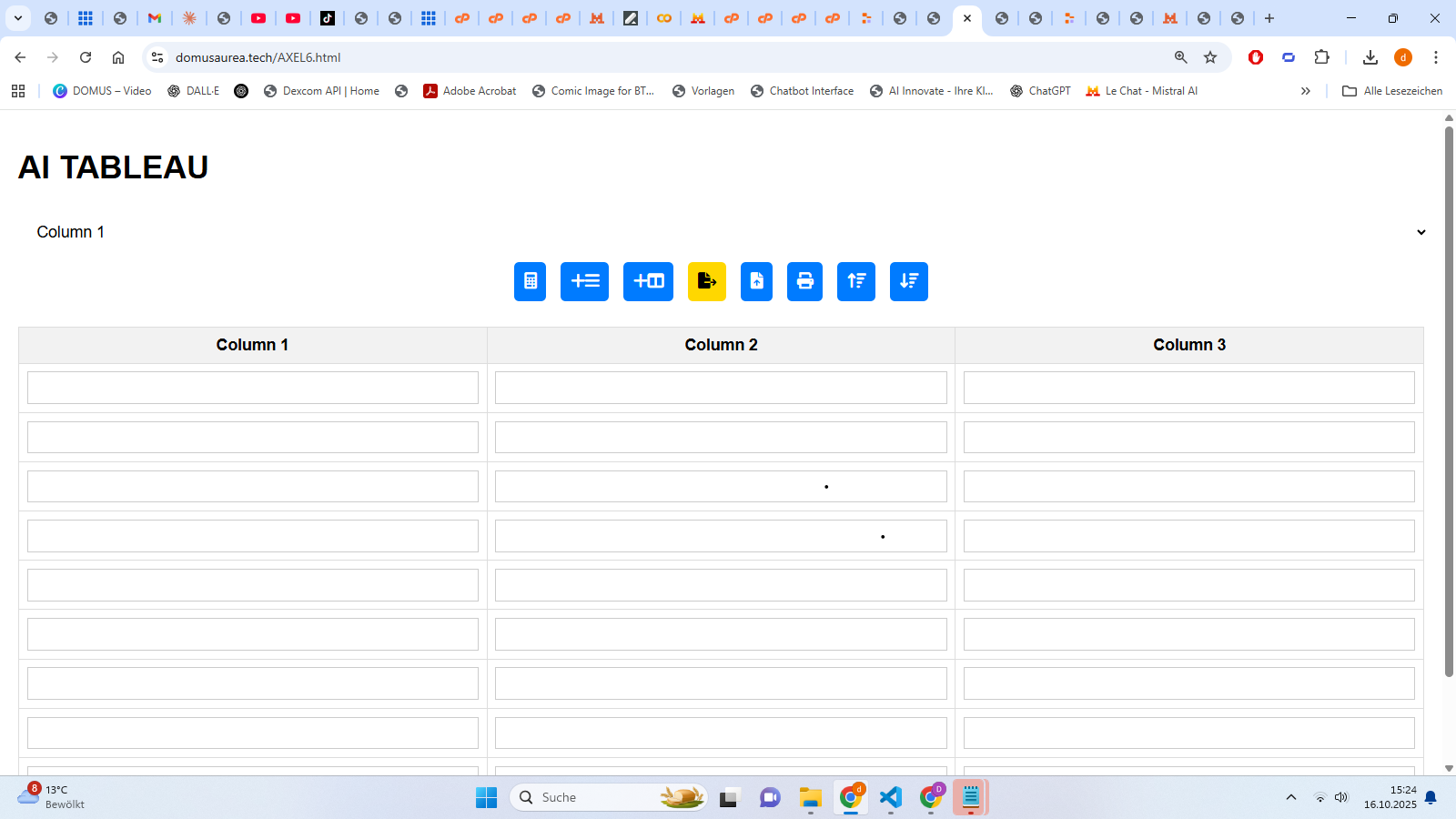Open the calculator tool

tap(530, 281)
